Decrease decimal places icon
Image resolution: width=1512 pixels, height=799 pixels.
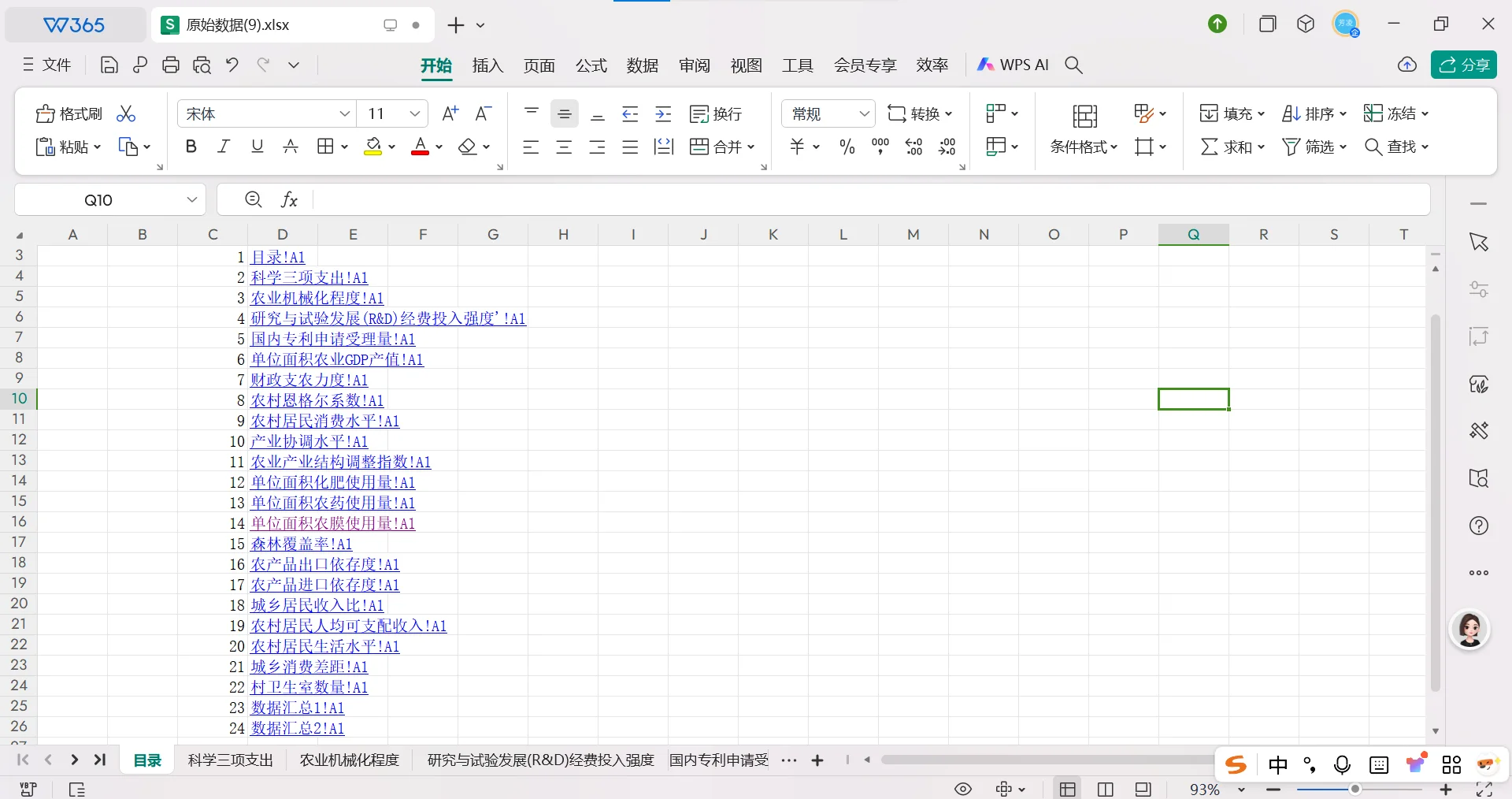(x=947, y=147)
